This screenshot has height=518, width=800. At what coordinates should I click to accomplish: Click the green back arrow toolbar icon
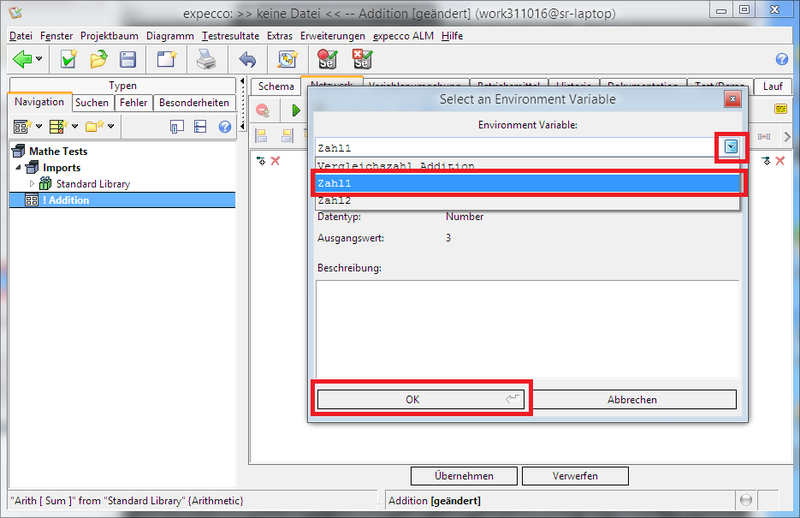[x=22, y=59]
